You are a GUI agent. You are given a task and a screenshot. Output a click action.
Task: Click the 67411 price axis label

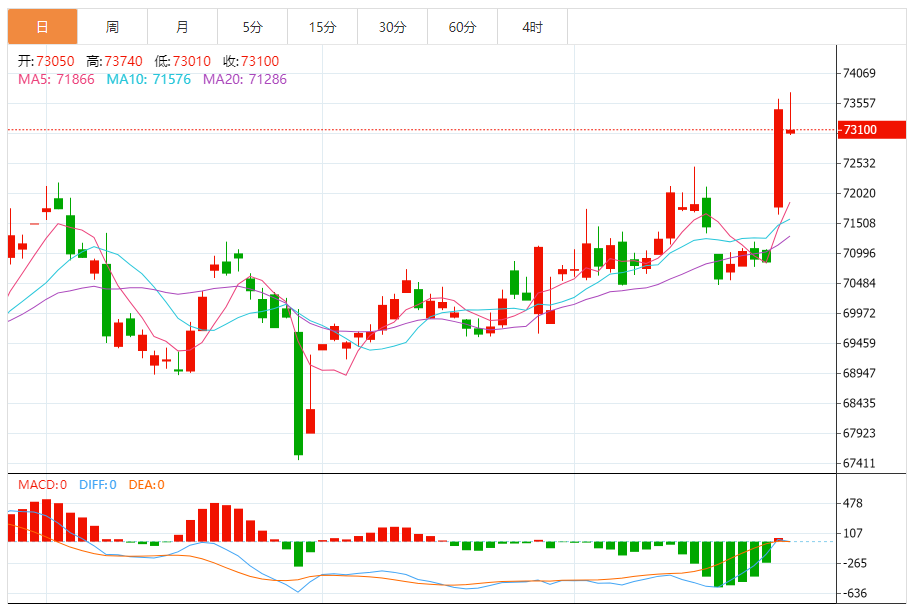click(x=859, y=463)
